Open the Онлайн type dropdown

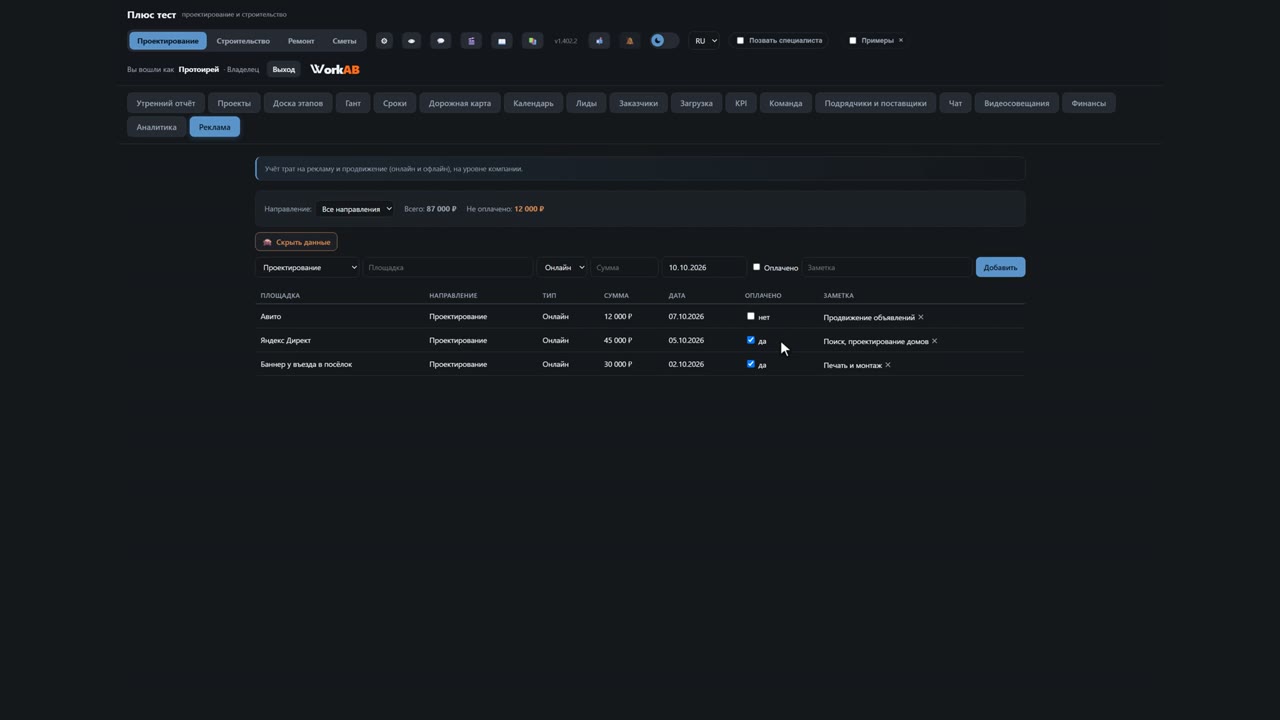click(x=562, y=267)
